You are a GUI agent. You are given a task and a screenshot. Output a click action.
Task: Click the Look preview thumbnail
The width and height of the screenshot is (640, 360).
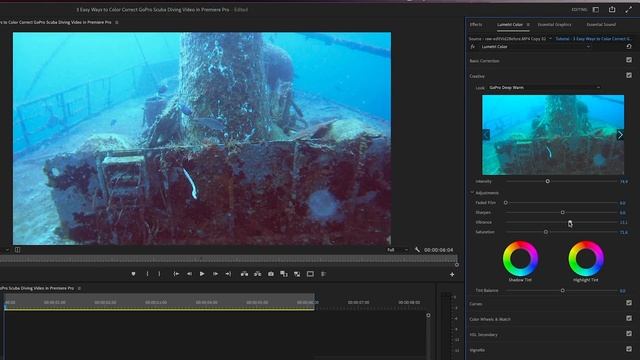coord(553,135)
